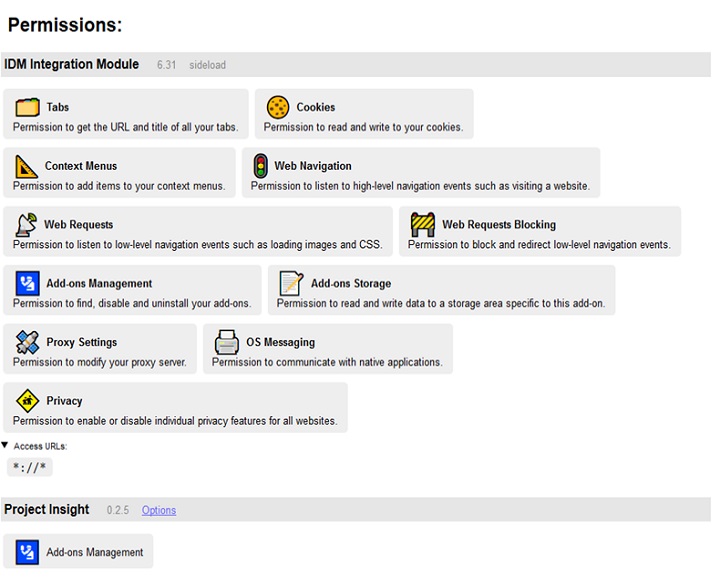Click the Privacy warning sign icon

27,401
